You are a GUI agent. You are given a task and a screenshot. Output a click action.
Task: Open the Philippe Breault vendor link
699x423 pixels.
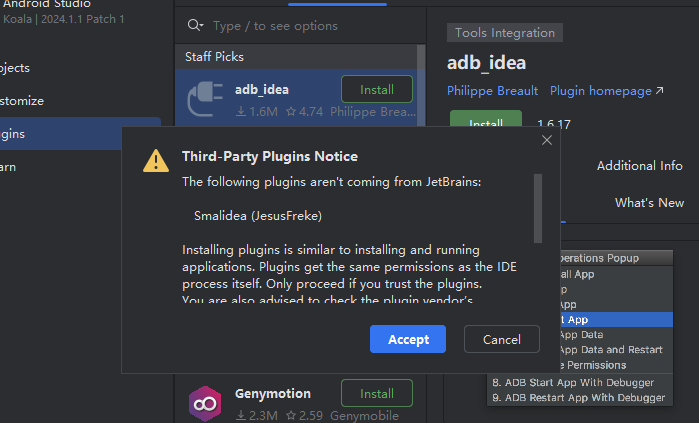(492, 91)
